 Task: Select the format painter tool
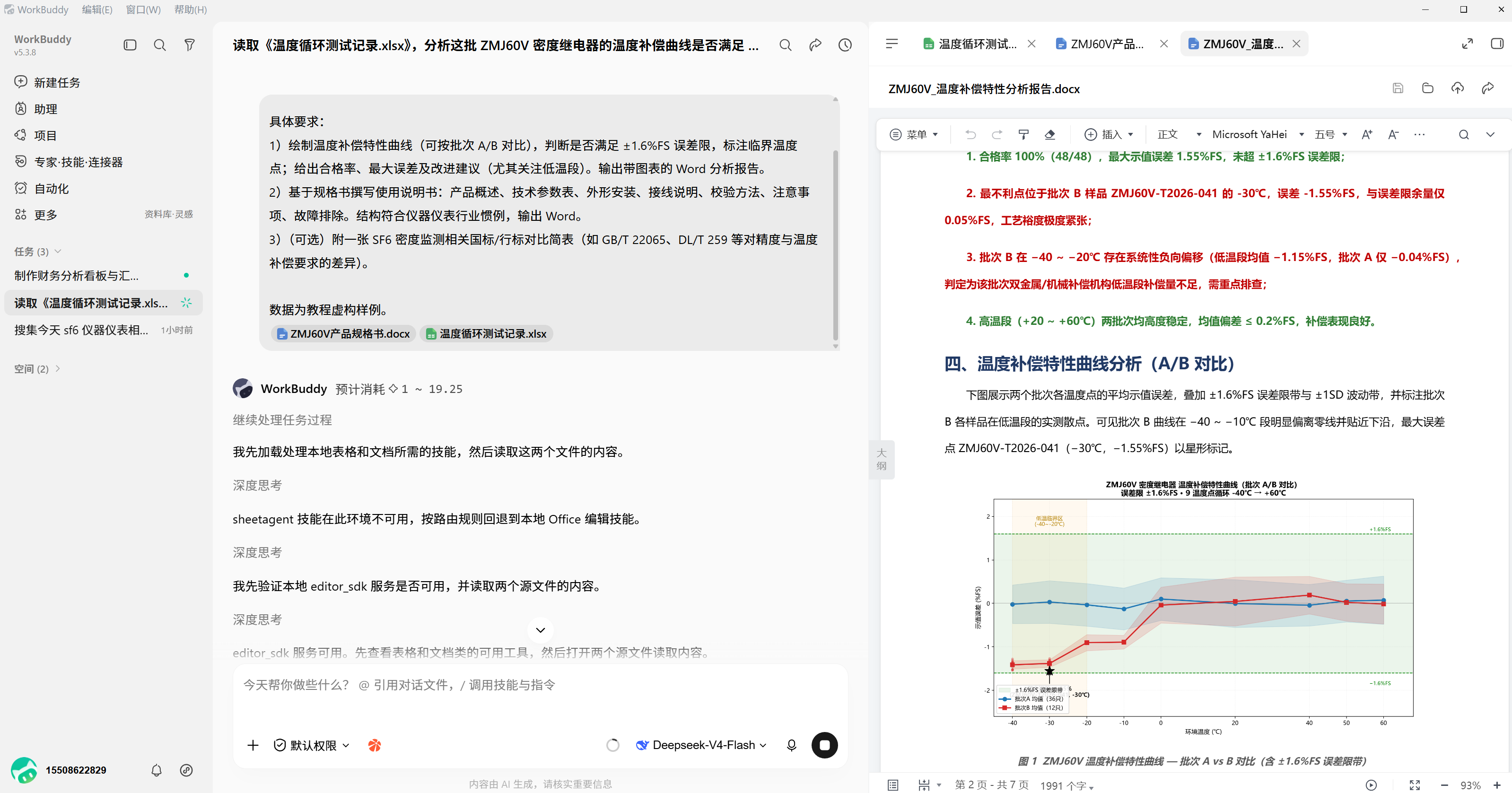[x=1023, y=134]
